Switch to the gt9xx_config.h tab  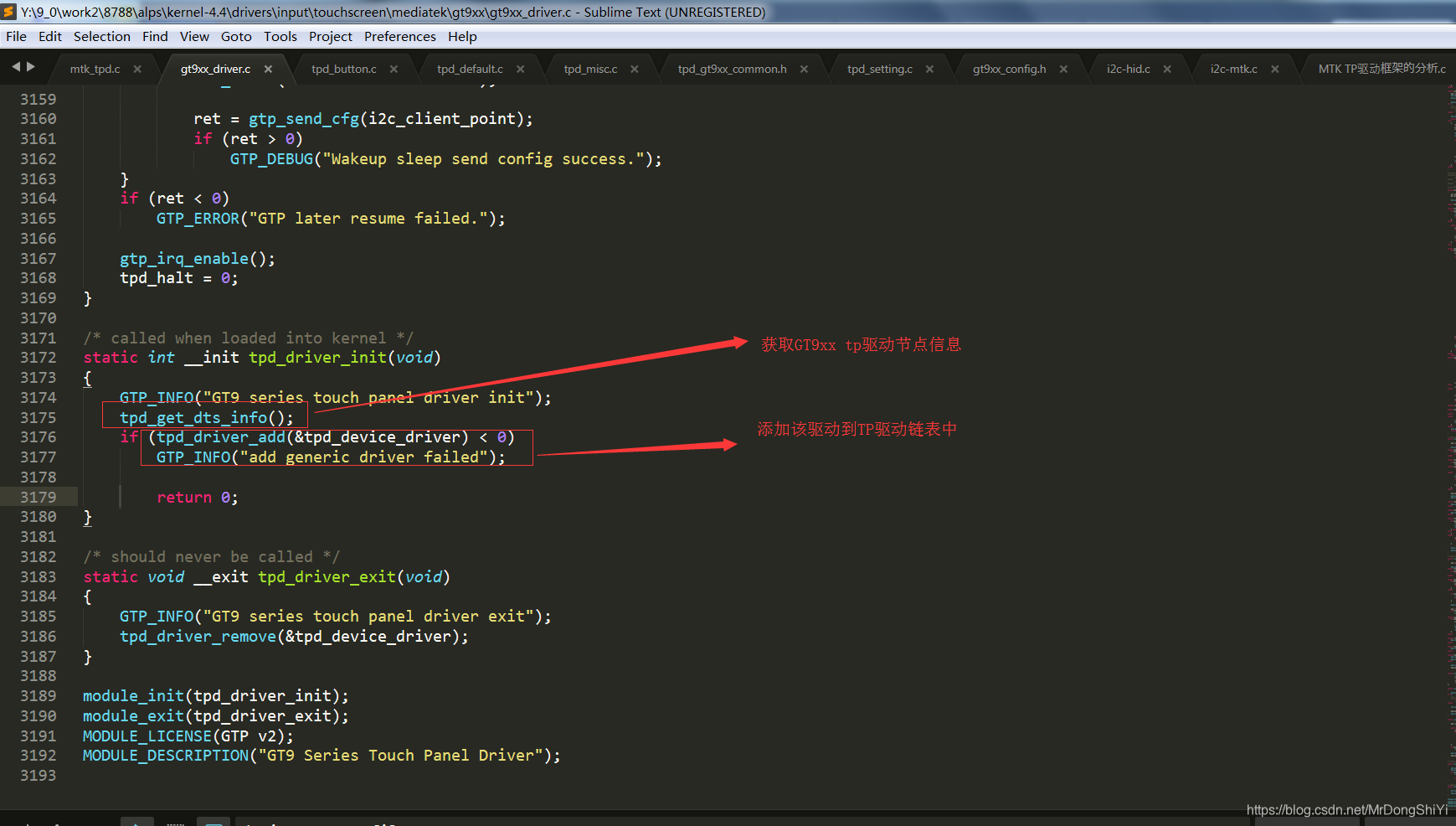[x=1009, y=69]
